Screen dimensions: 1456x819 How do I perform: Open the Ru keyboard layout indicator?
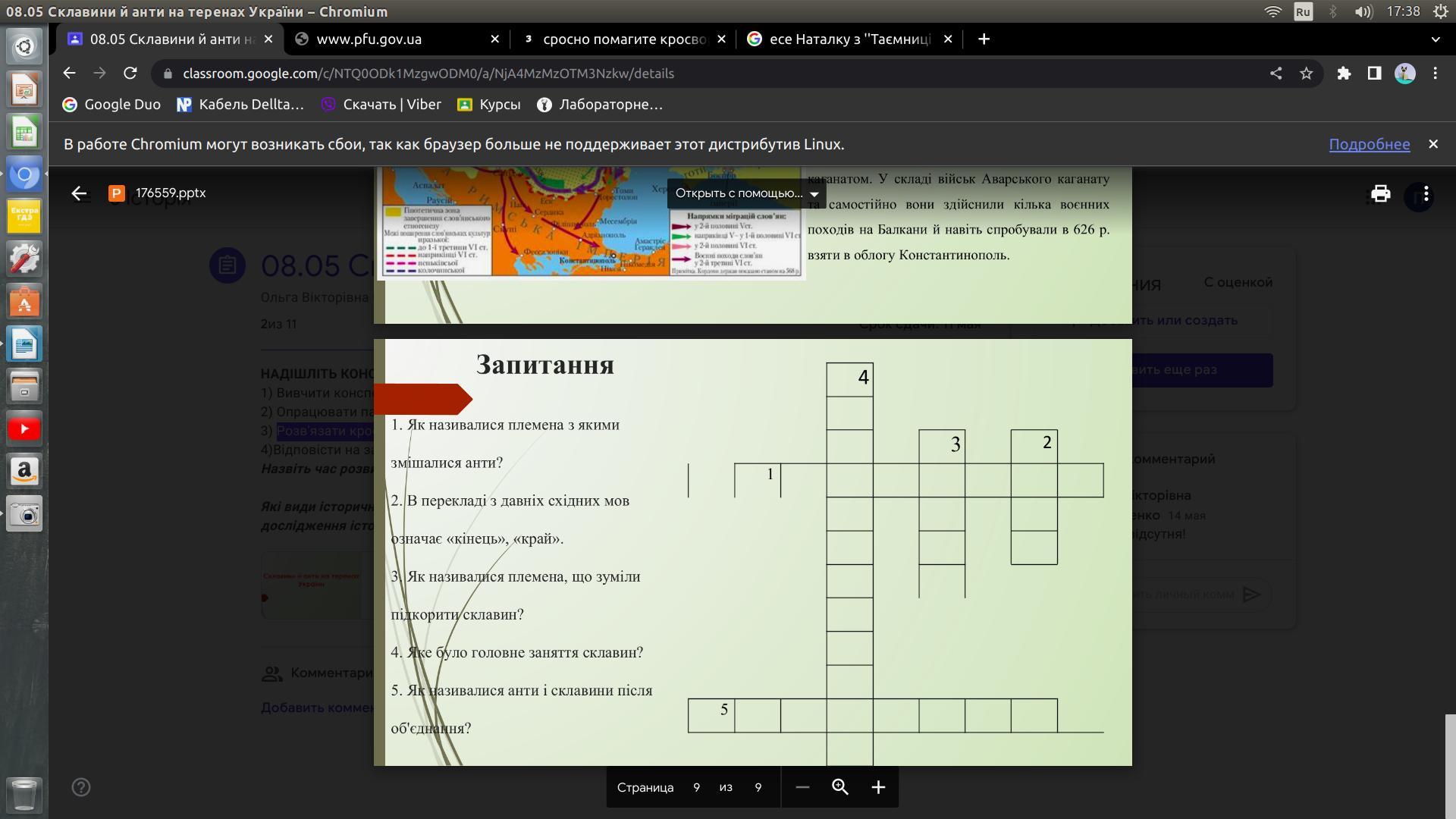tap(1303, 11)
